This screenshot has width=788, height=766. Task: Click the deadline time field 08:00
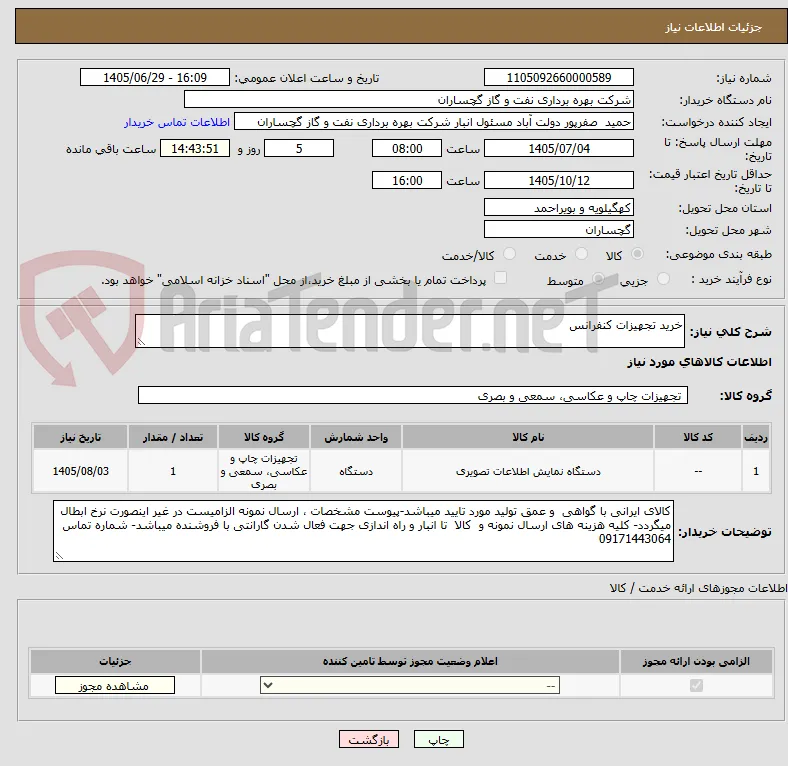tap(407, 149)
